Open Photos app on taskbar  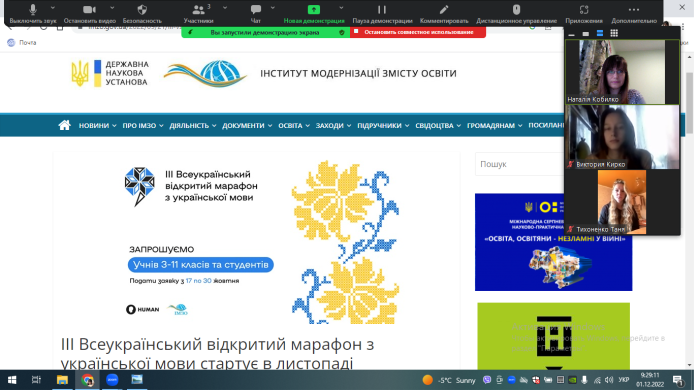(x=137, y=380)
